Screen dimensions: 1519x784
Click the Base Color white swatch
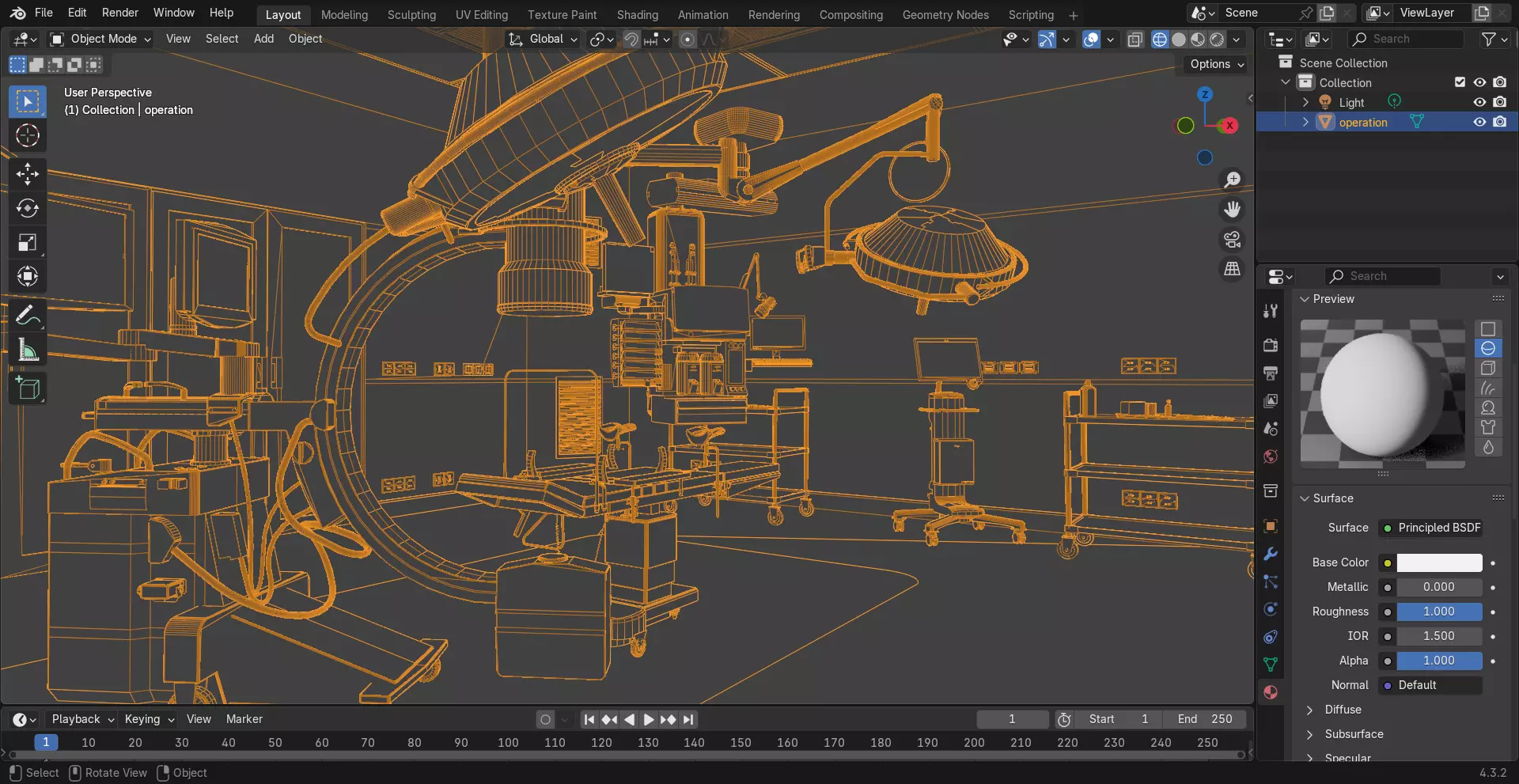tap(1438, 562)
